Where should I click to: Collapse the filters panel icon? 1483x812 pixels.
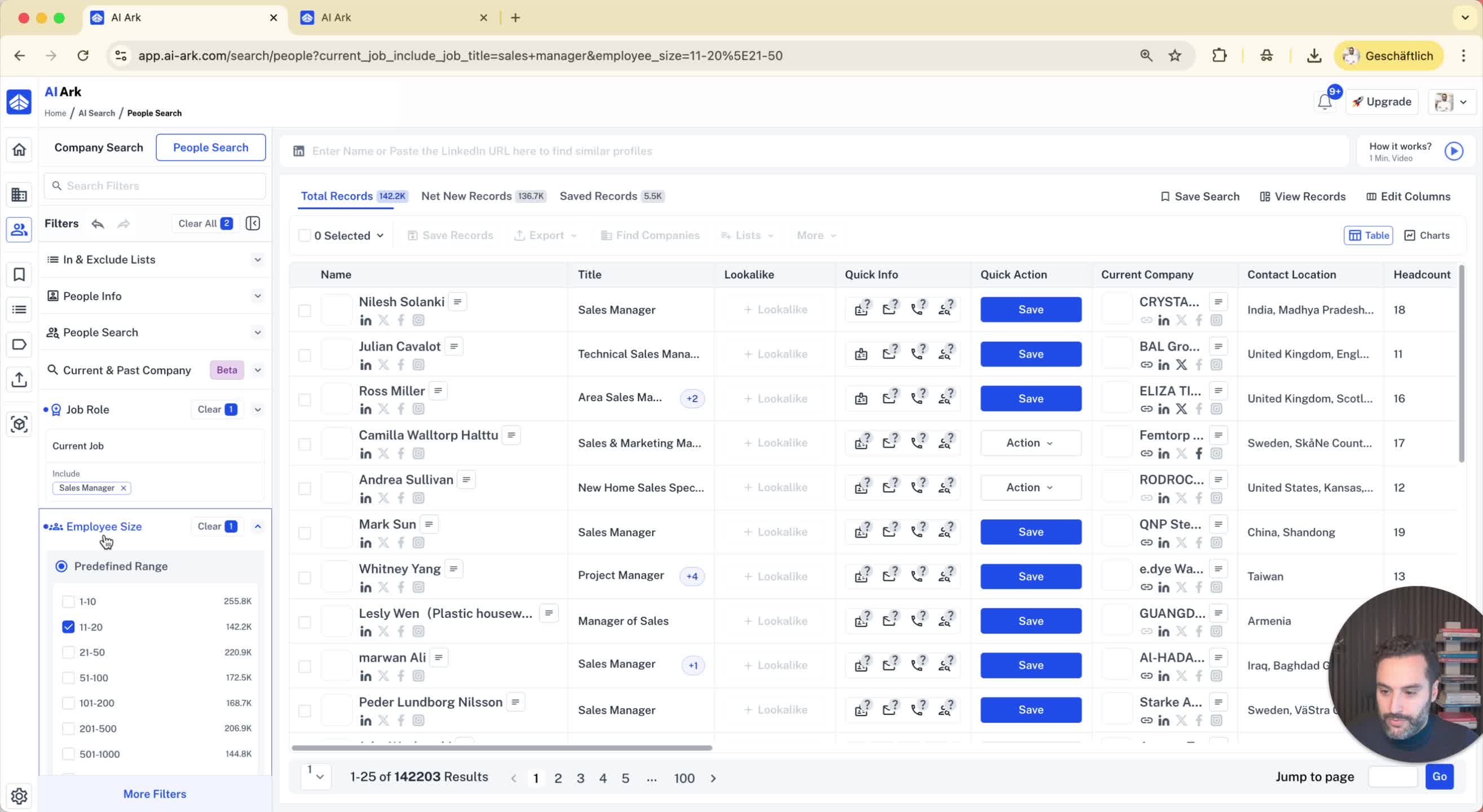pyautogui.click(x=253, y=223)
